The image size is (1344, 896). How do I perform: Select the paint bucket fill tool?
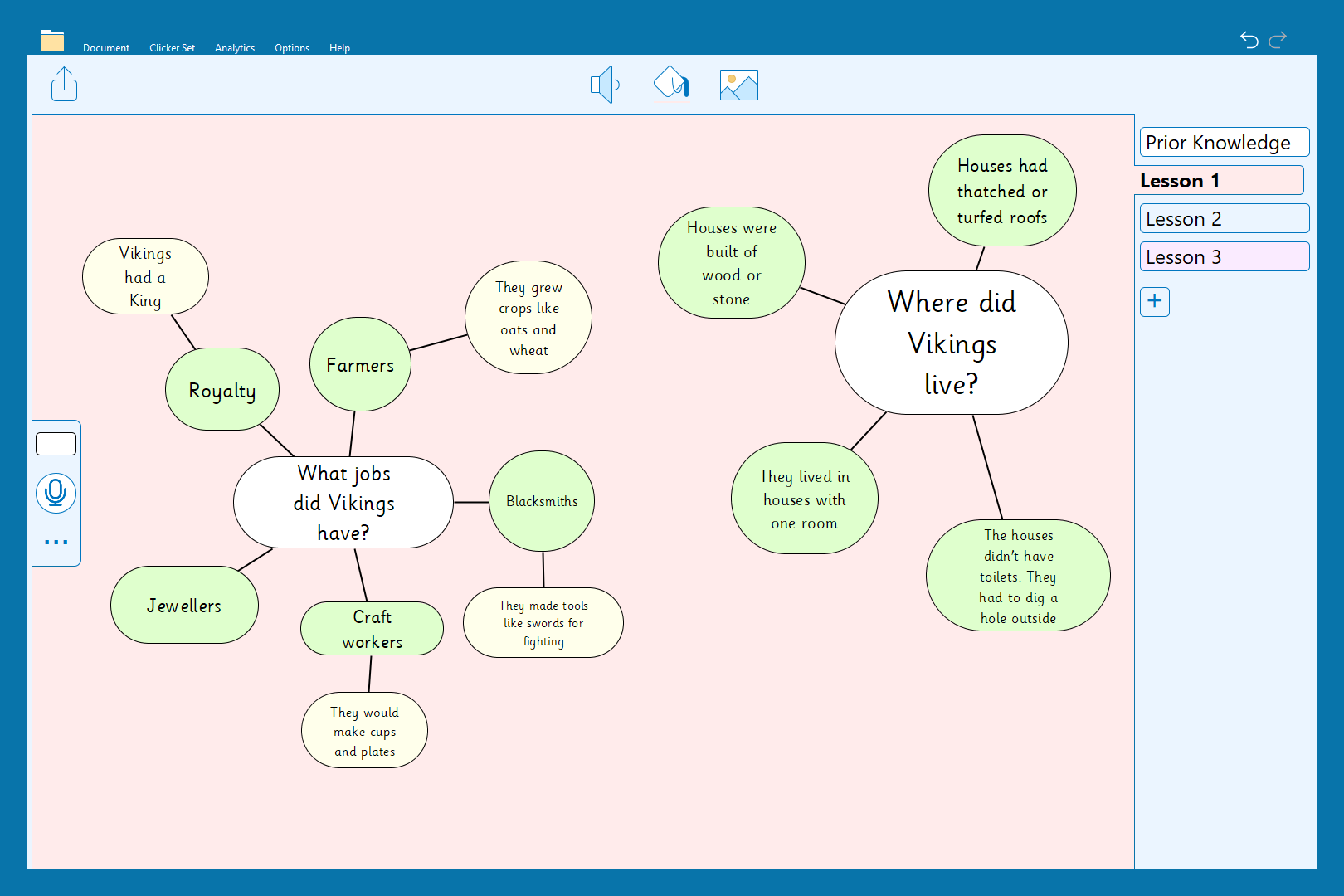click(x=671, y=83)
